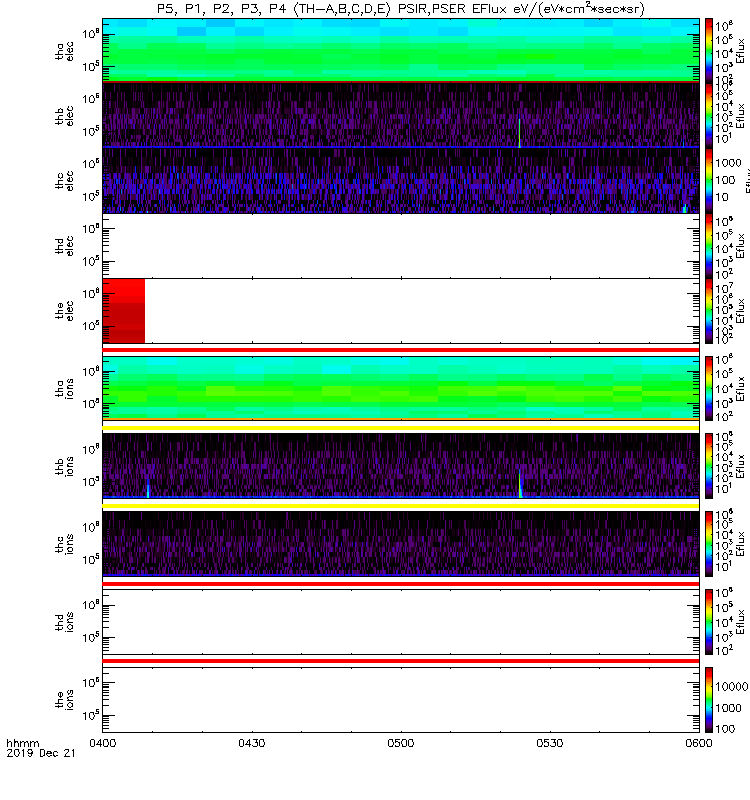The image size is (750, 800).
Task: Click the yellow status bar below thb ions panel
Action: [x=401, y=506]
